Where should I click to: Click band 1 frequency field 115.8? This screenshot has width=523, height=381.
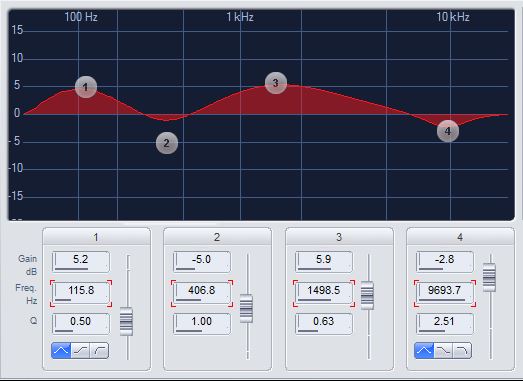coord(81,293)
